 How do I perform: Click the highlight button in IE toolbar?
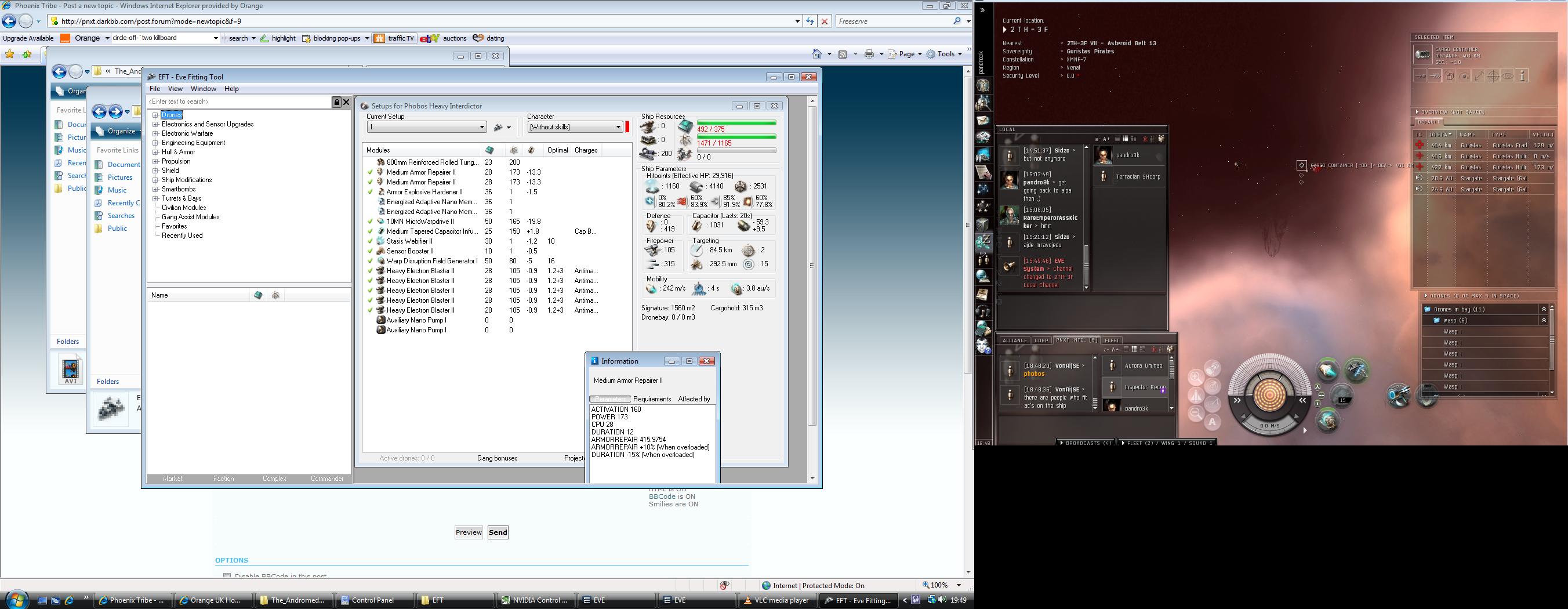[278, 38]
